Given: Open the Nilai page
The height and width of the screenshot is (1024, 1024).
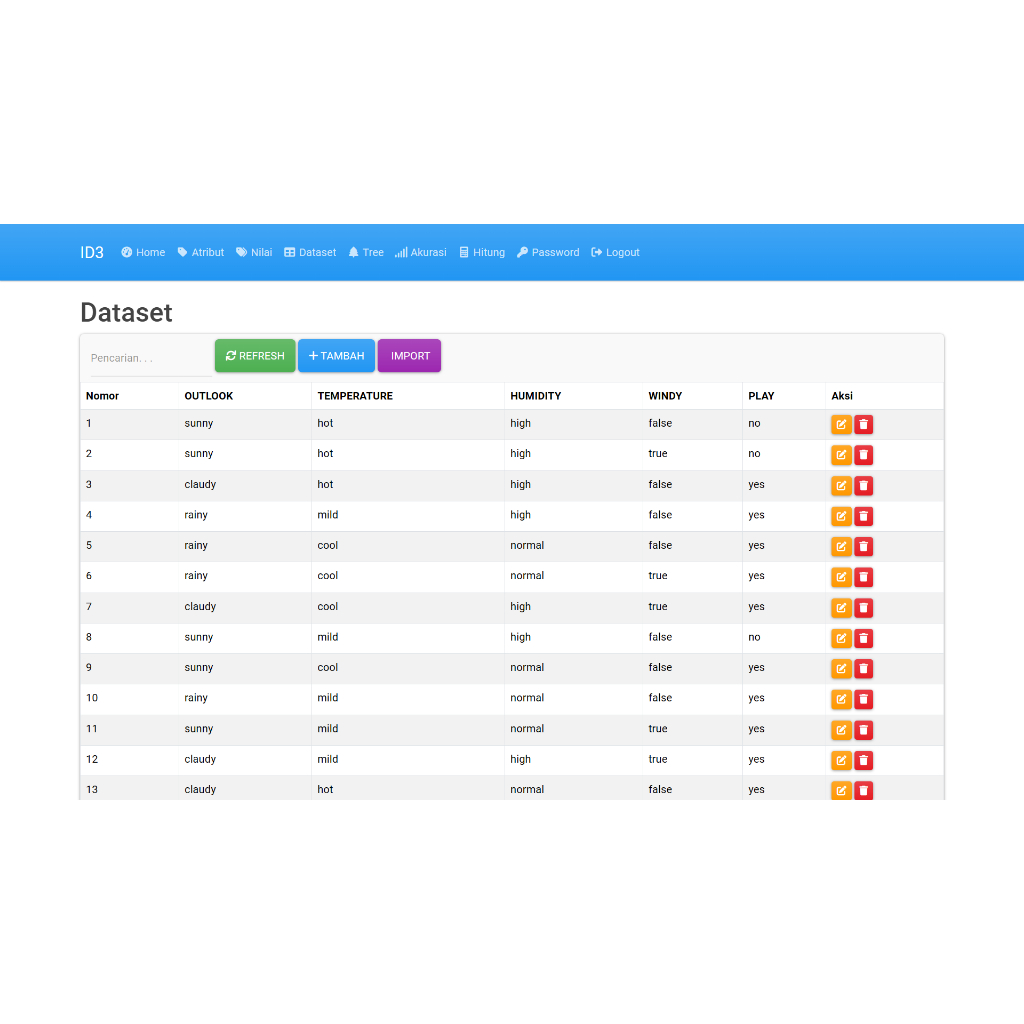Looking at the screenshot, I should (x=254, y=252).
